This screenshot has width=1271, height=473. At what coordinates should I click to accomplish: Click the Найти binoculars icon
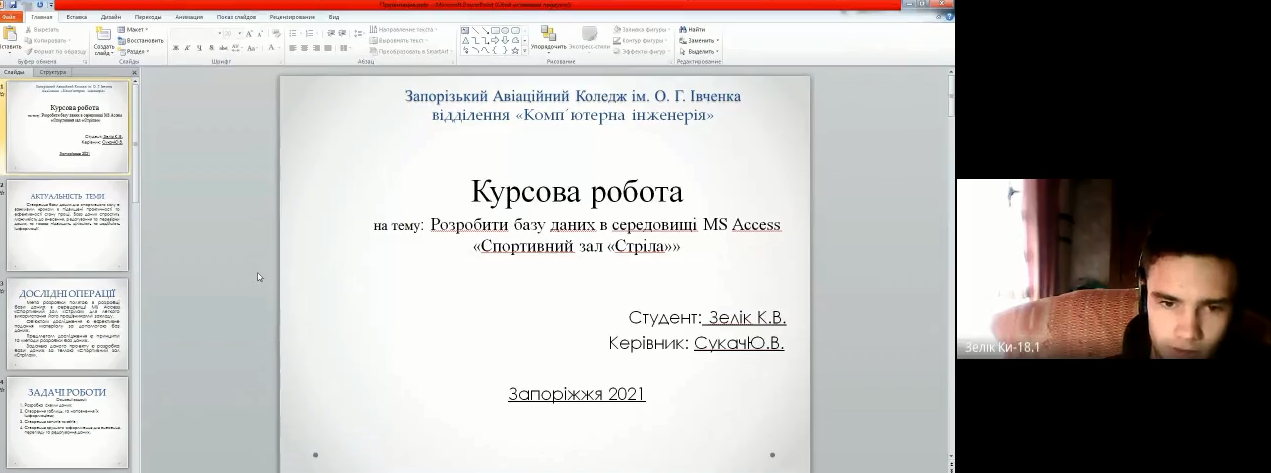(683, 29)
